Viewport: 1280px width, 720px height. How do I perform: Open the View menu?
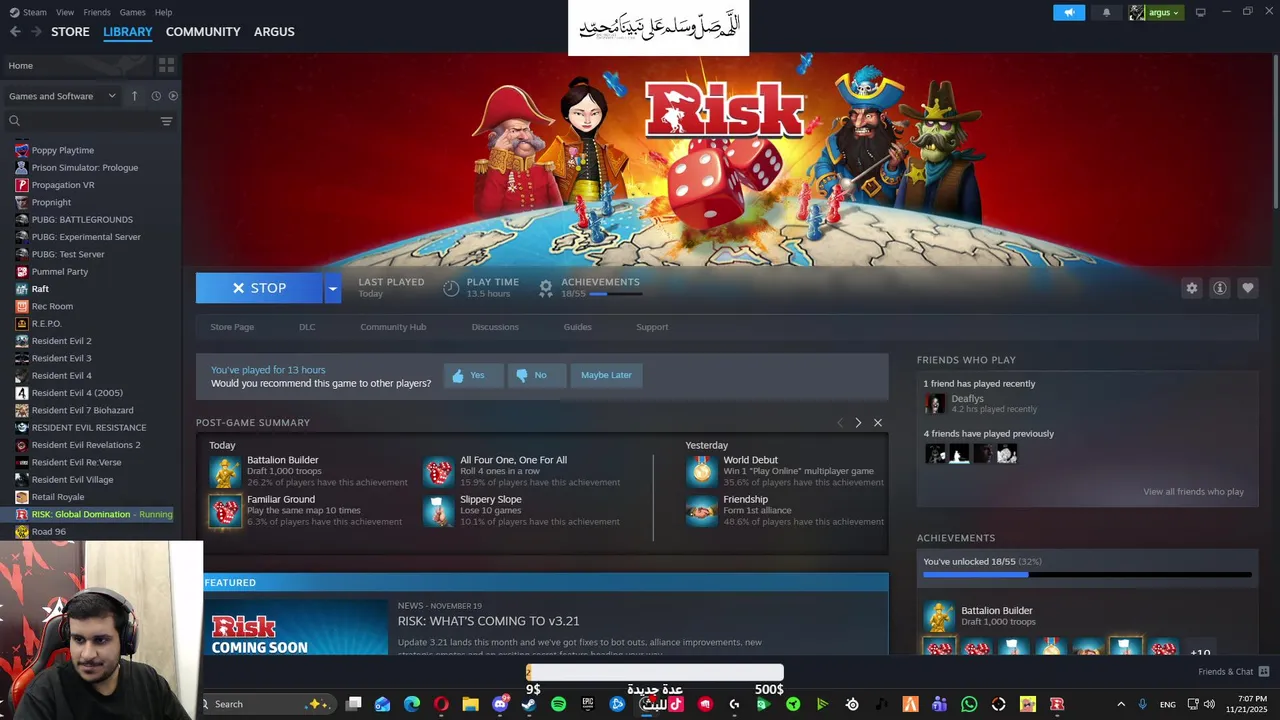[x=65, y=12]
